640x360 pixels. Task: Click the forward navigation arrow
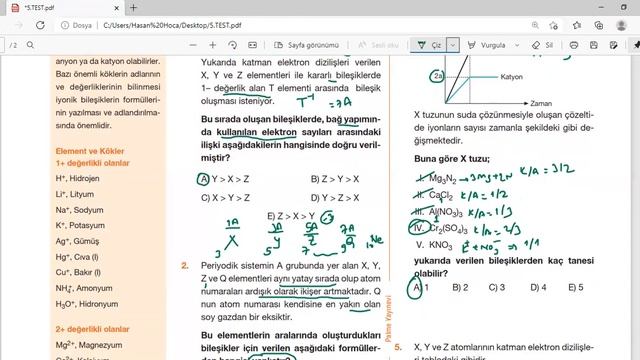click(x=19, y=25)
